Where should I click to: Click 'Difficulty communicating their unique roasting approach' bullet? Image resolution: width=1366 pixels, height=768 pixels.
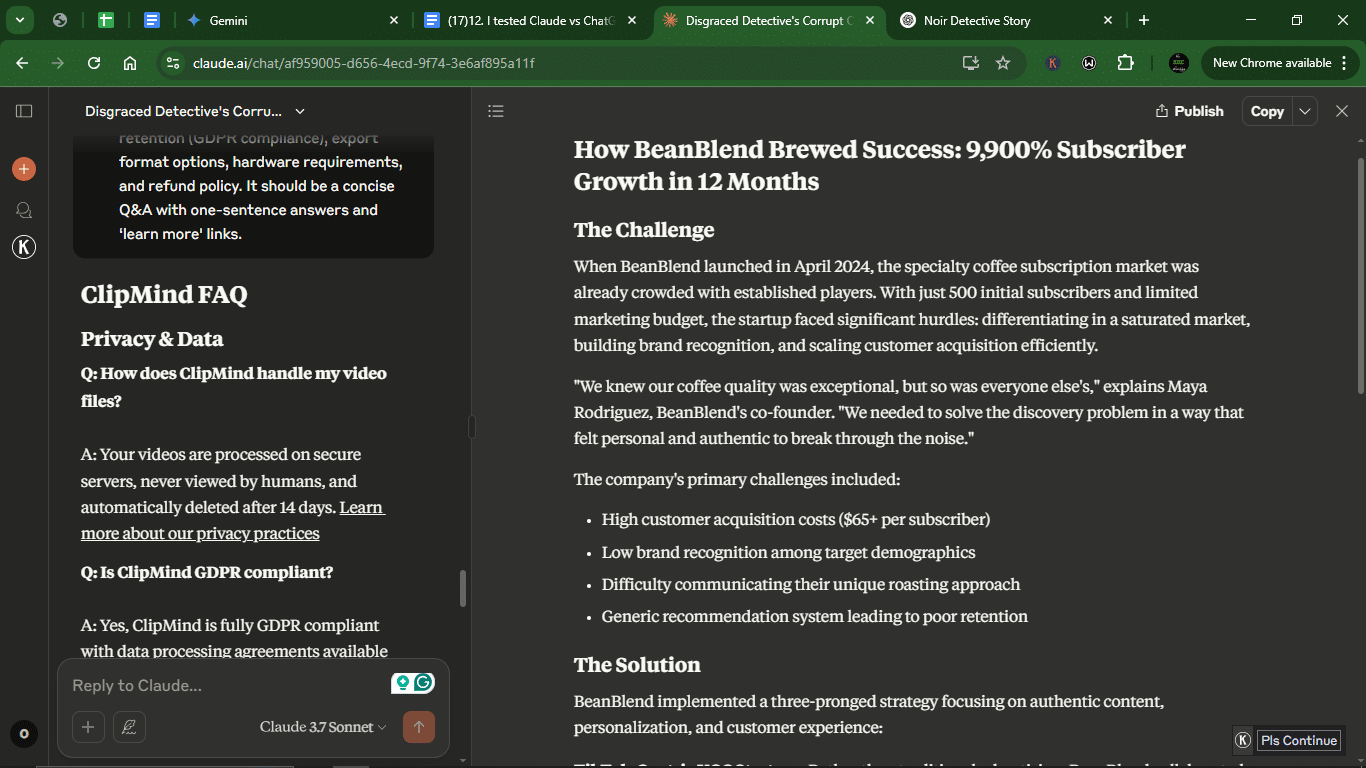[811, 584]
